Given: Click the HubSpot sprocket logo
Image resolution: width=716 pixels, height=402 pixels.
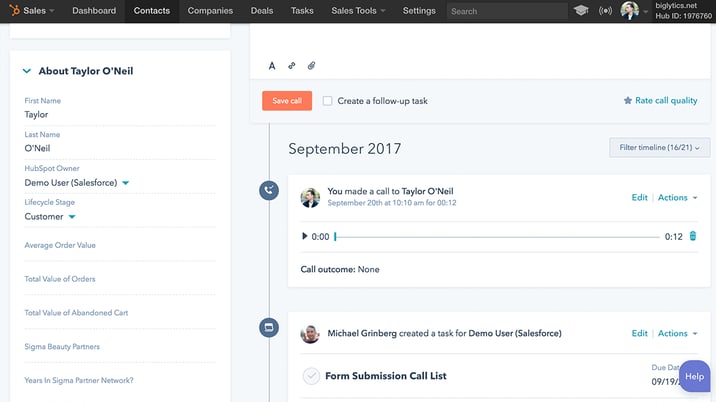Looking at the screenshot, I should 15,10.
